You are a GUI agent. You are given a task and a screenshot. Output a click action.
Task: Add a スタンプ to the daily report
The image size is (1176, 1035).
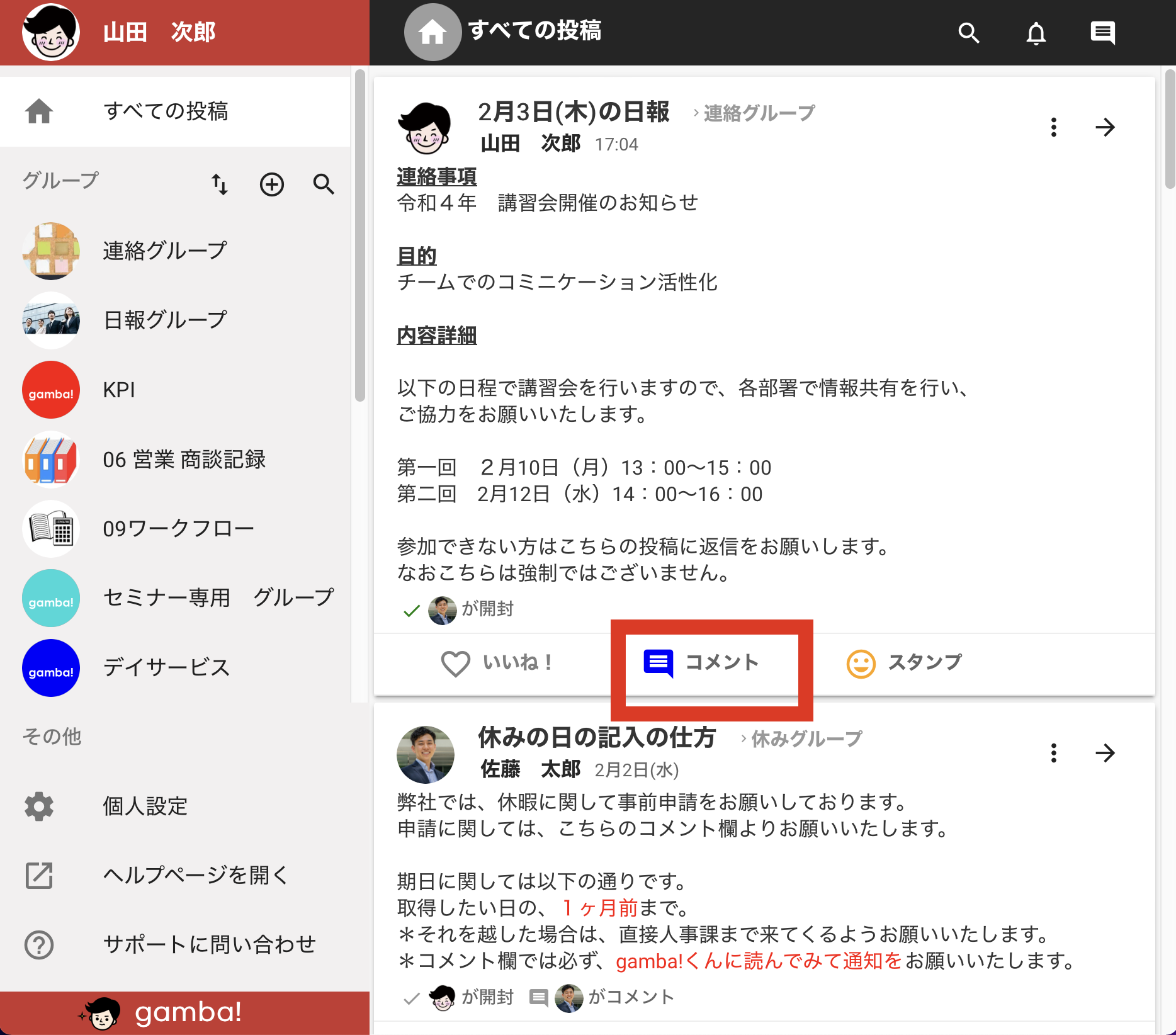pos(904,664)
